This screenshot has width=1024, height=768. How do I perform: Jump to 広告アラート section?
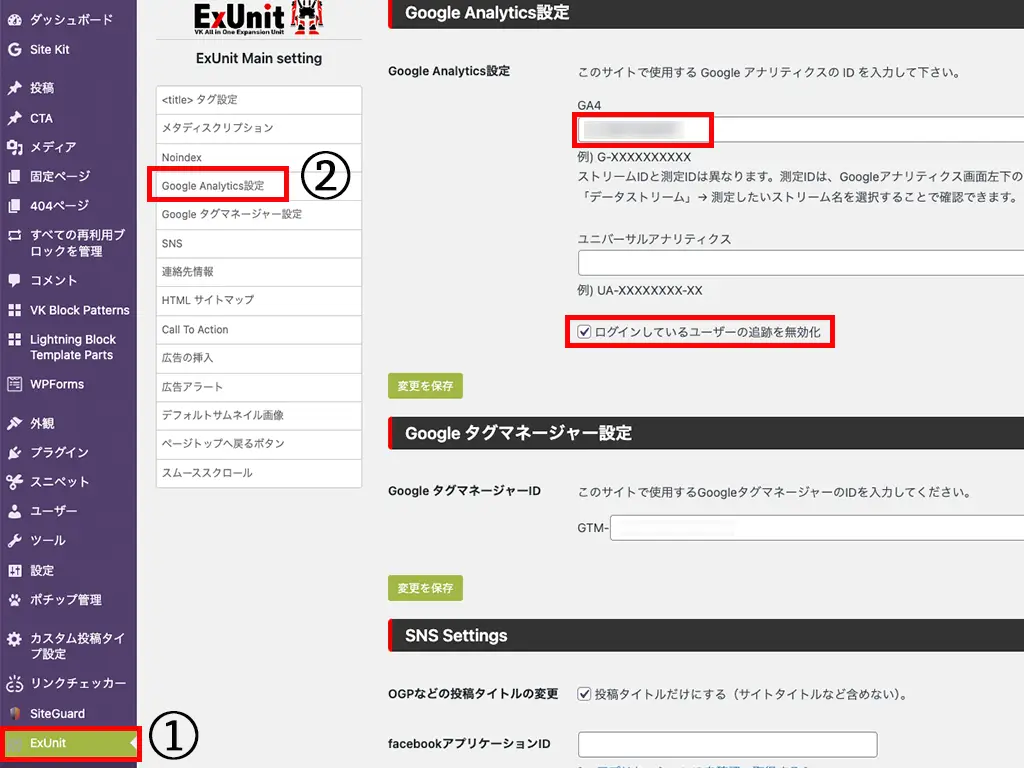tap(259, 387)
